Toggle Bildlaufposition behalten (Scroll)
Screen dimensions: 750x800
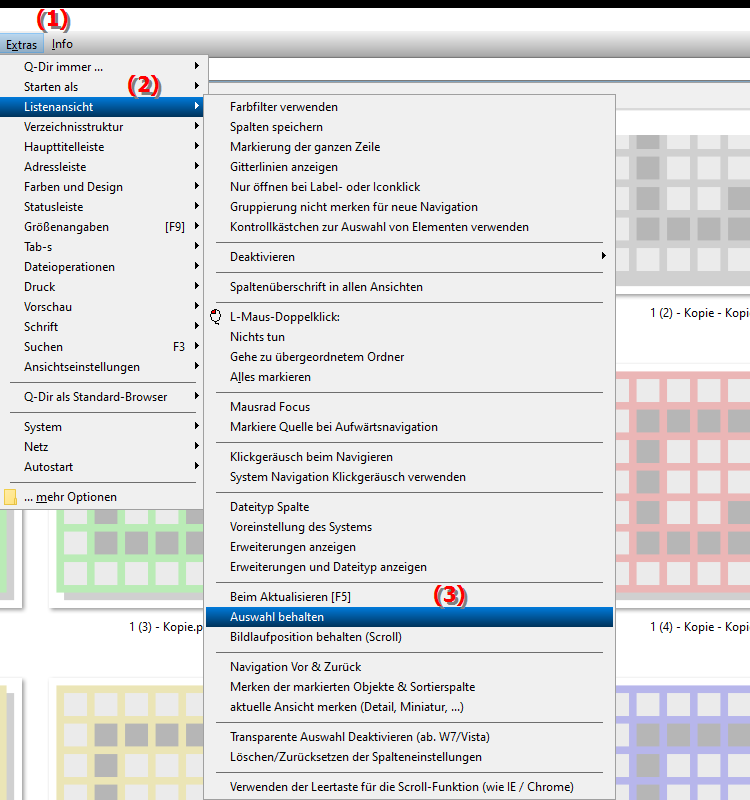point(409,637)
